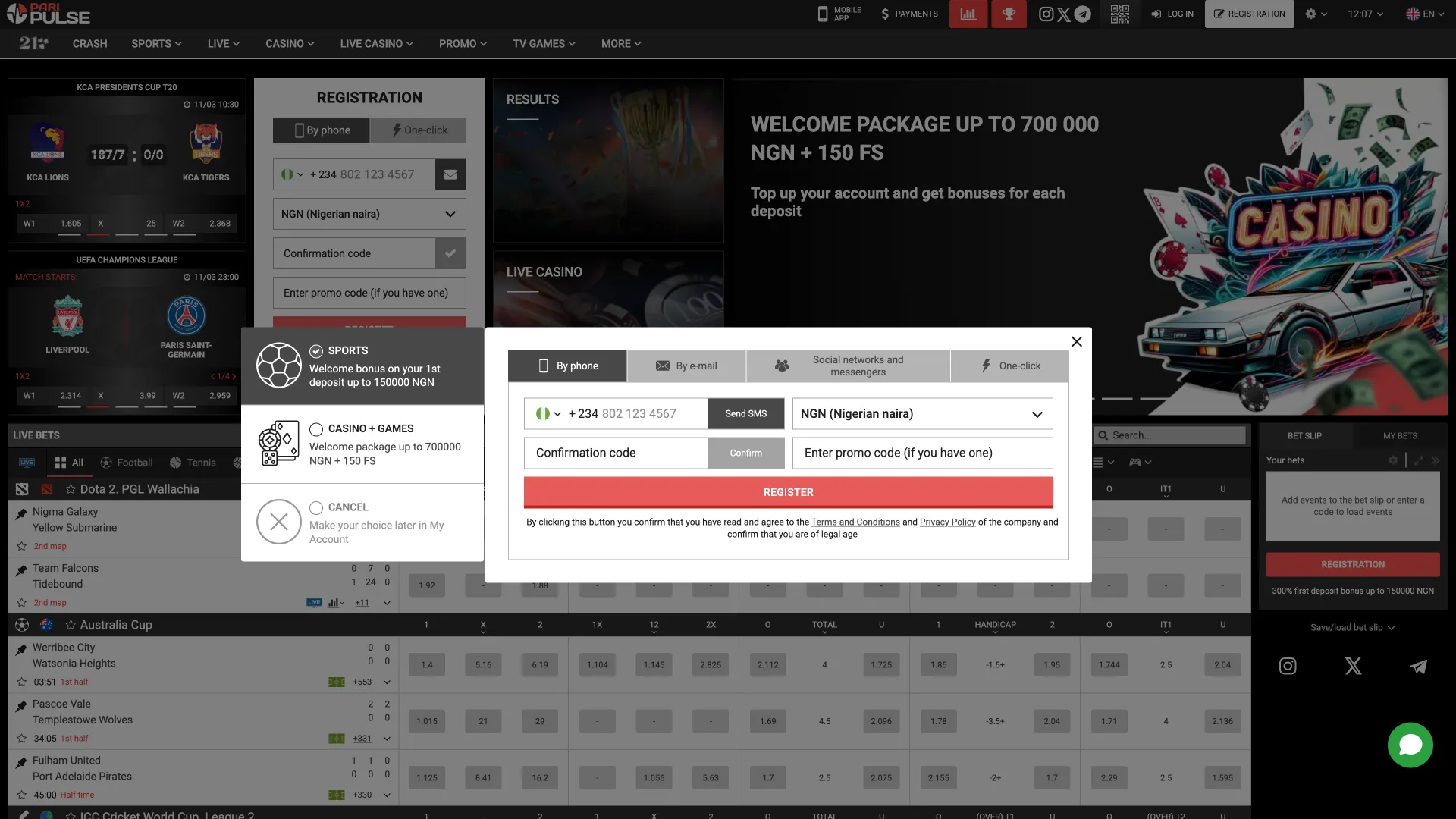
Task: Open the trophy icon in header
Action: pyautogui.click(x=1009, y=14)
